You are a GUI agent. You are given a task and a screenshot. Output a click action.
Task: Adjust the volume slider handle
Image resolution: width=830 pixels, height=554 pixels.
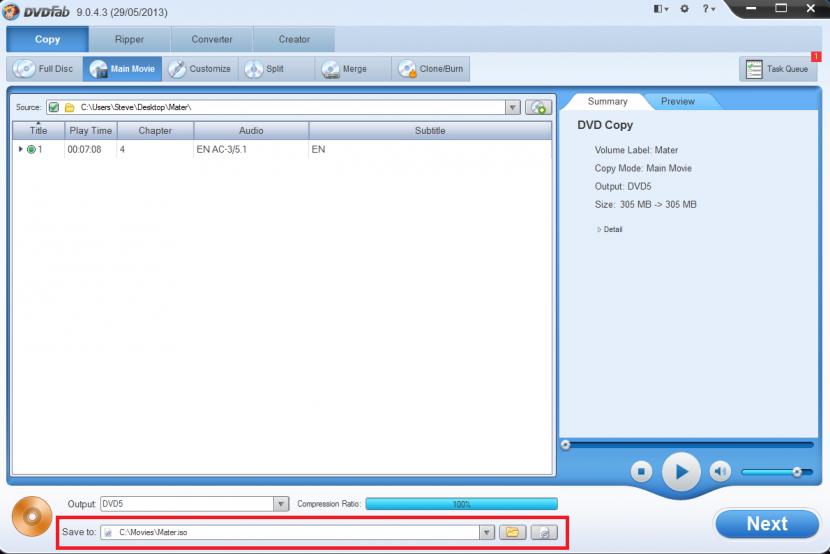(x=797, y=471)
